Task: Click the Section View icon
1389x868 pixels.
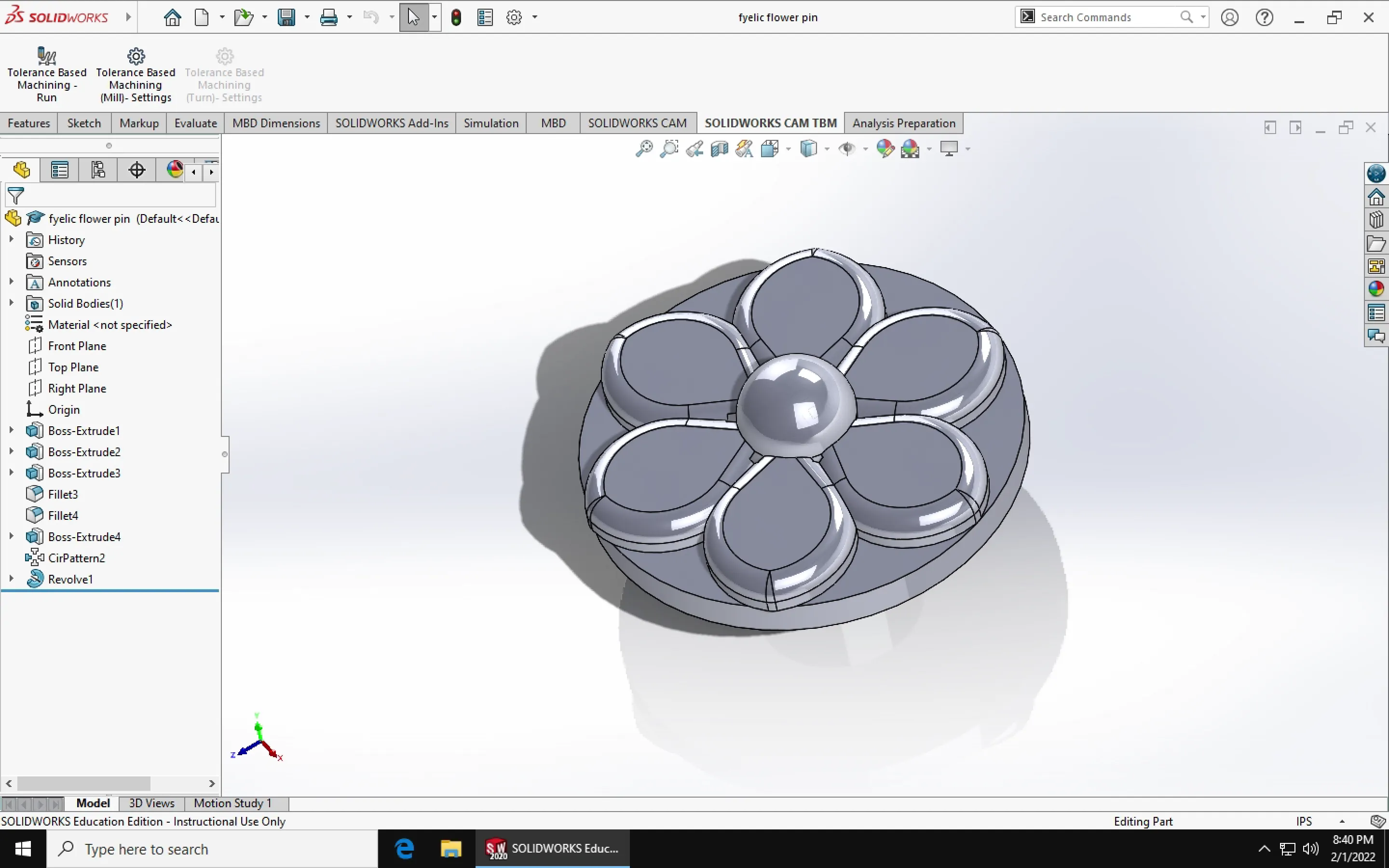Action: pyautogui.click(x=719, y=149)
